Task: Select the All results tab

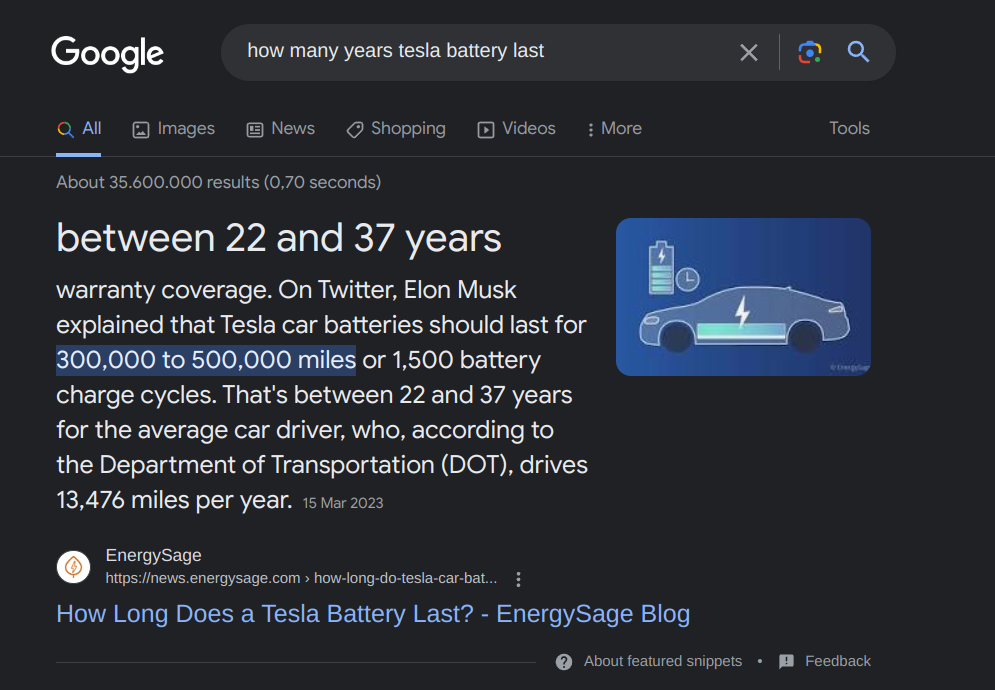Action: click(x=79, y=129)
